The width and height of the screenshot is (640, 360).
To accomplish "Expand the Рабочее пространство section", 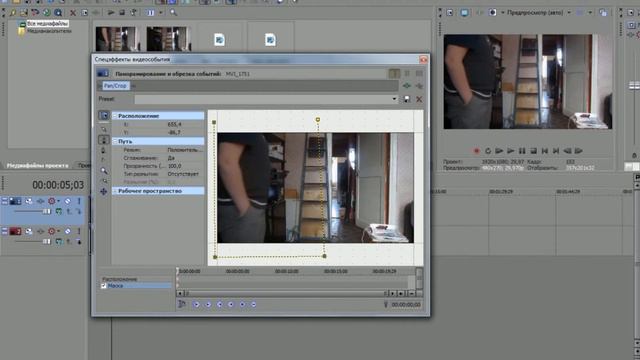I will point(115,191).
